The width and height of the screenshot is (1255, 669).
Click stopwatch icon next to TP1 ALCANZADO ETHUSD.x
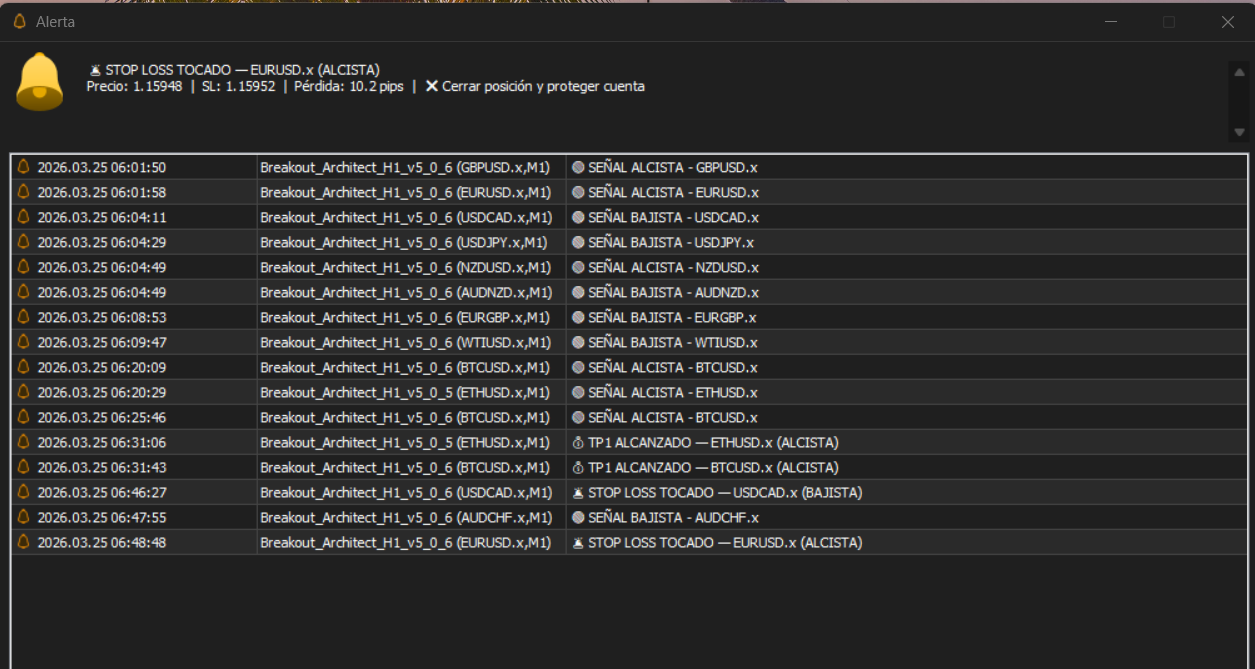click(x=578, y=442)
